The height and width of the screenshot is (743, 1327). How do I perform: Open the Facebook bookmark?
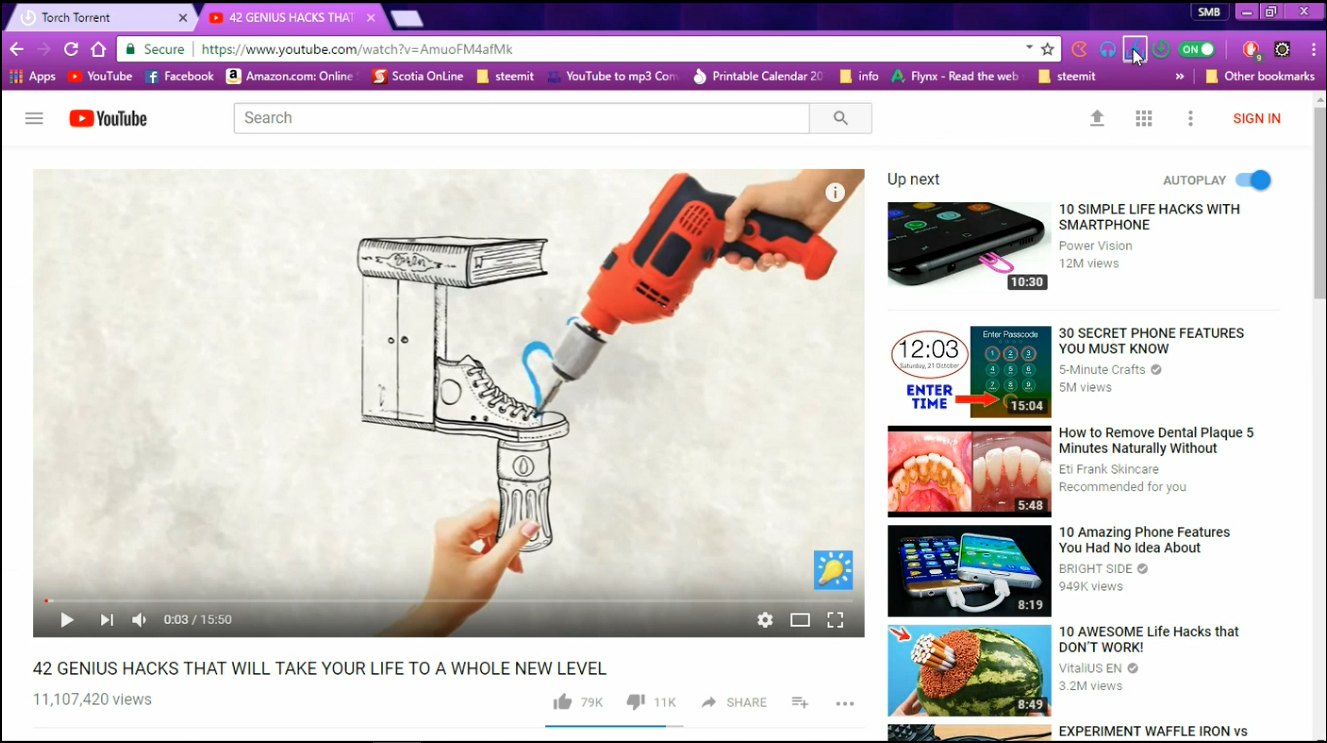click(179, 76)
